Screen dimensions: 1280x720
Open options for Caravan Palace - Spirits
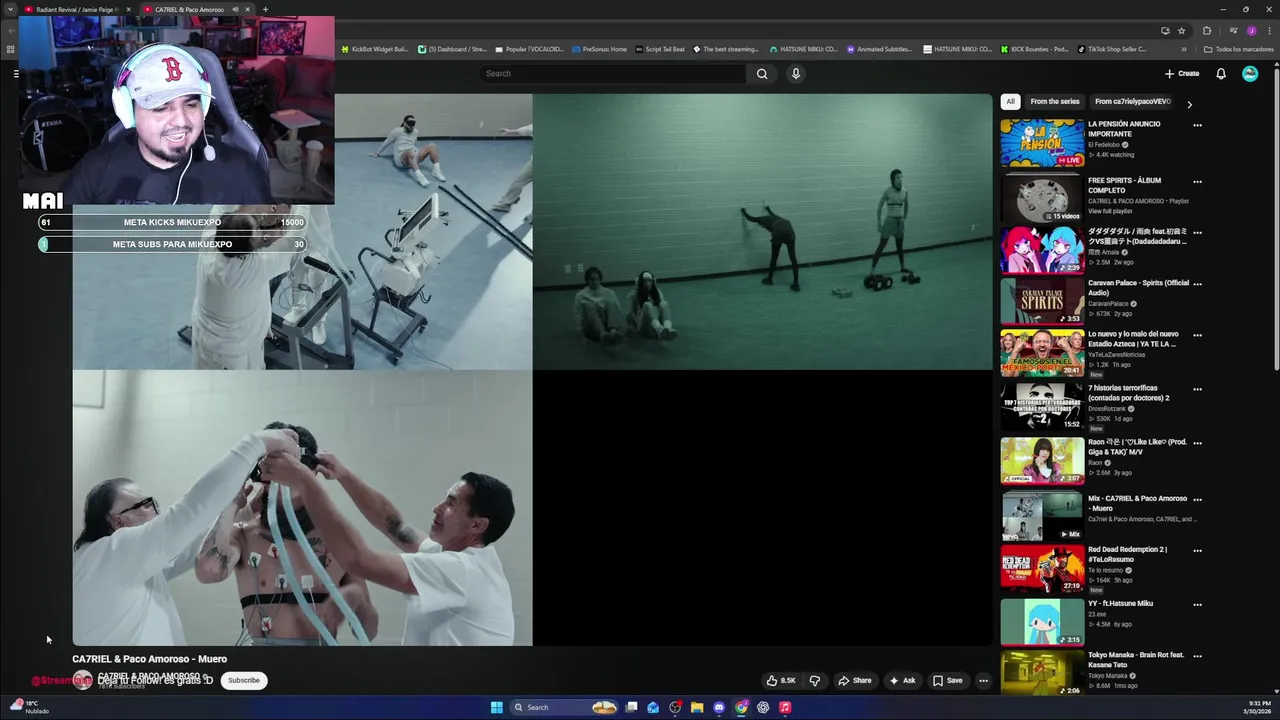tap(1197, 284)
